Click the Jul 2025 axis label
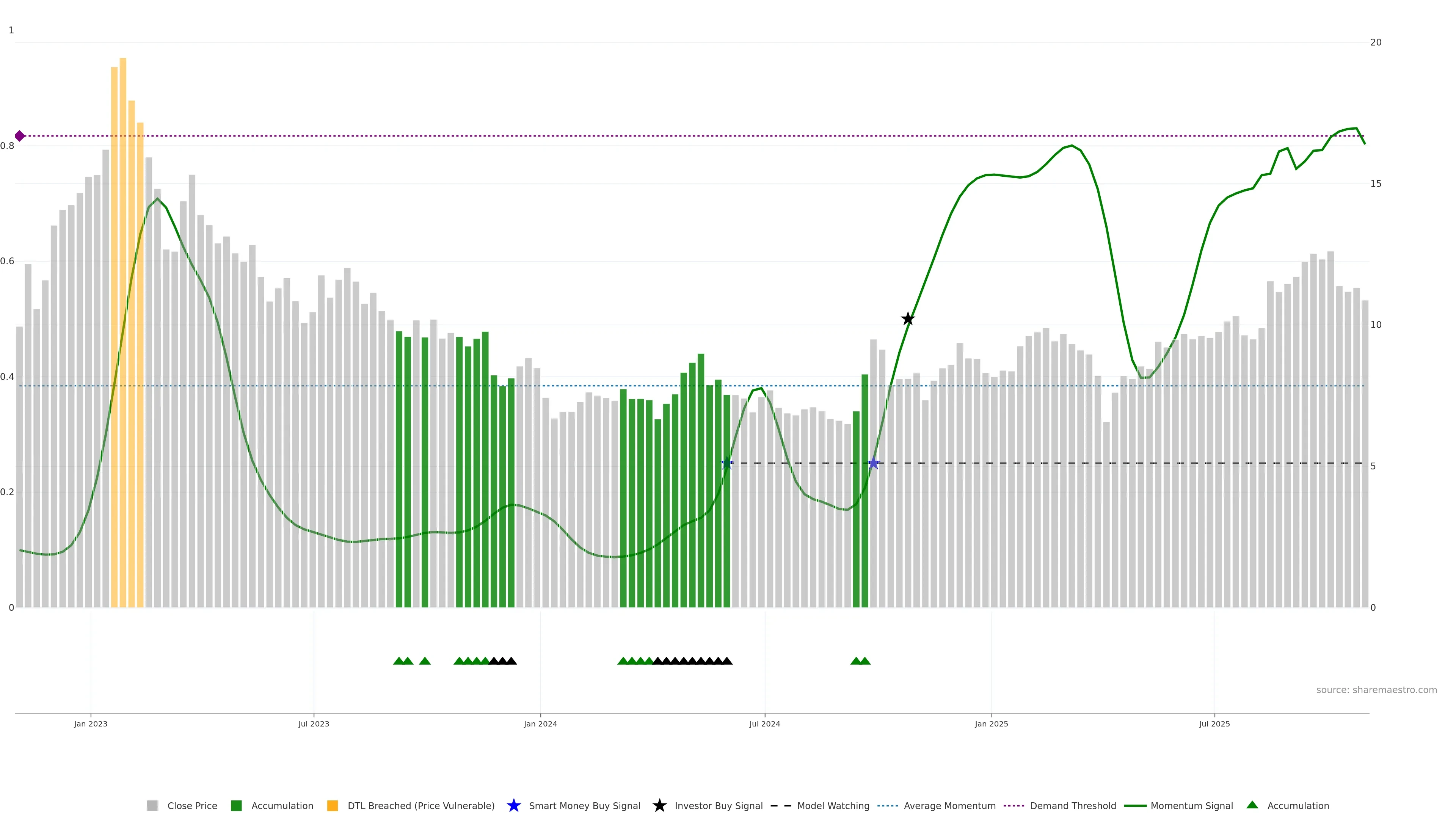The height and width of the screenshot is (819, 1456). [x=1214, y=723]
